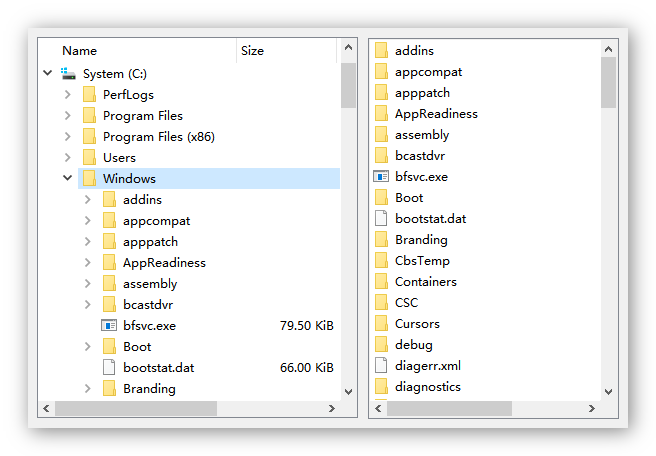Collapse the System (C:) drive node

click(47, 74)
